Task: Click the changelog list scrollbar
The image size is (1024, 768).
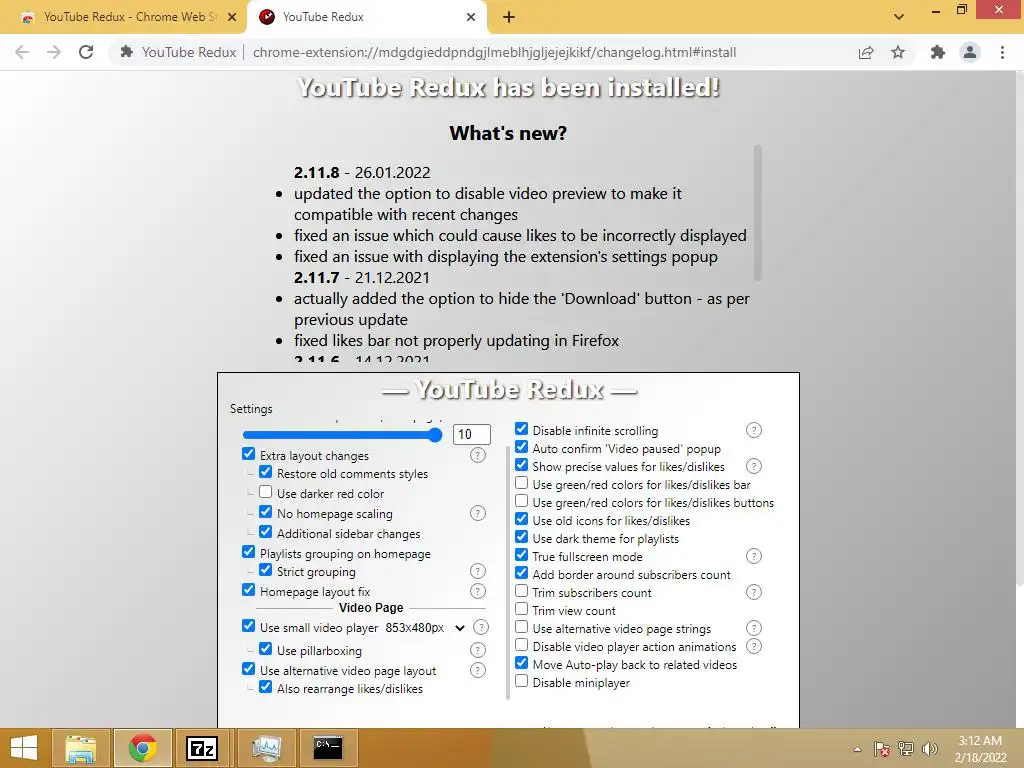Action: tap(758, 214)
